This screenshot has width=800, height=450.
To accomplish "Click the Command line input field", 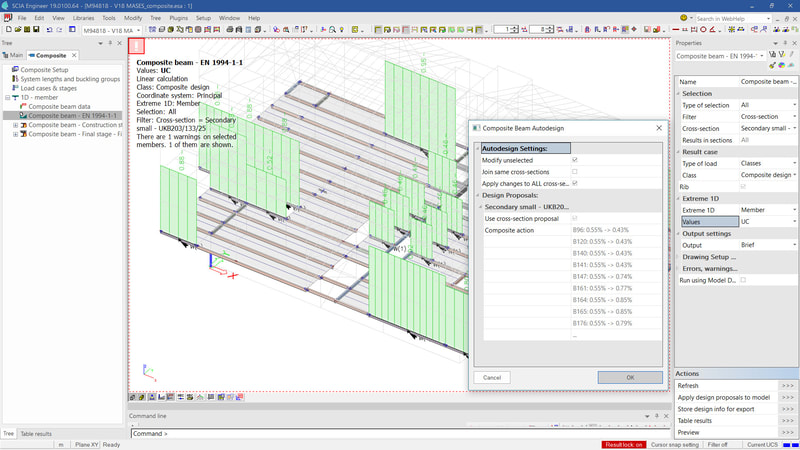I will click(401, 434).
